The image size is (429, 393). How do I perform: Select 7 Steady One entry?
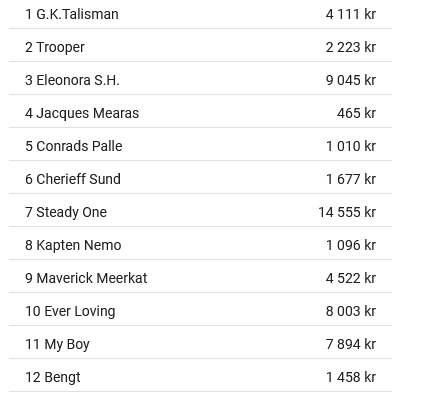200,212
